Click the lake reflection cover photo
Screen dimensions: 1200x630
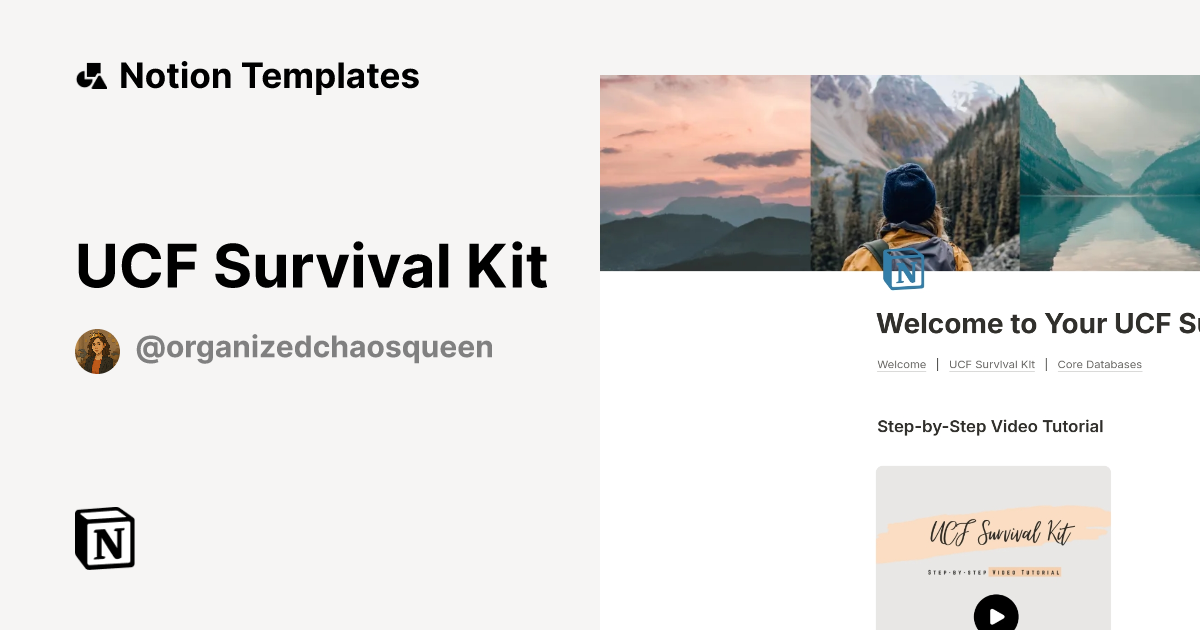tap(1110, 172)
